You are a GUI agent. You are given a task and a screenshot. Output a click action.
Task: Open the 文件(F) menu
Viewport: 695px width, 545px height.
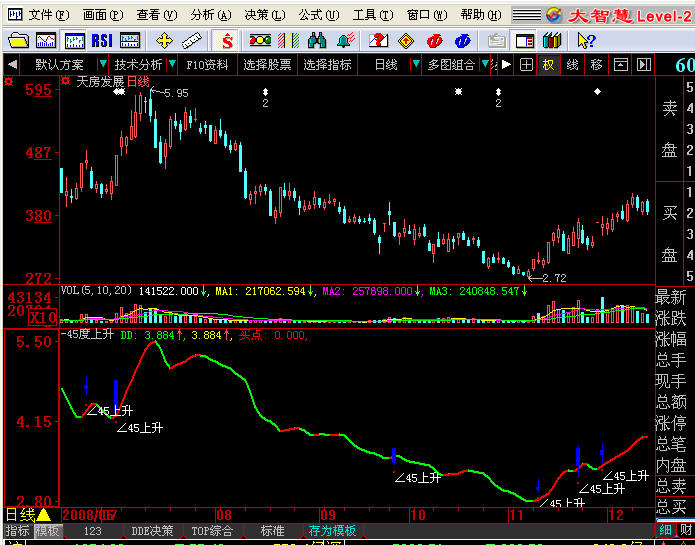(x=49, y=16)
